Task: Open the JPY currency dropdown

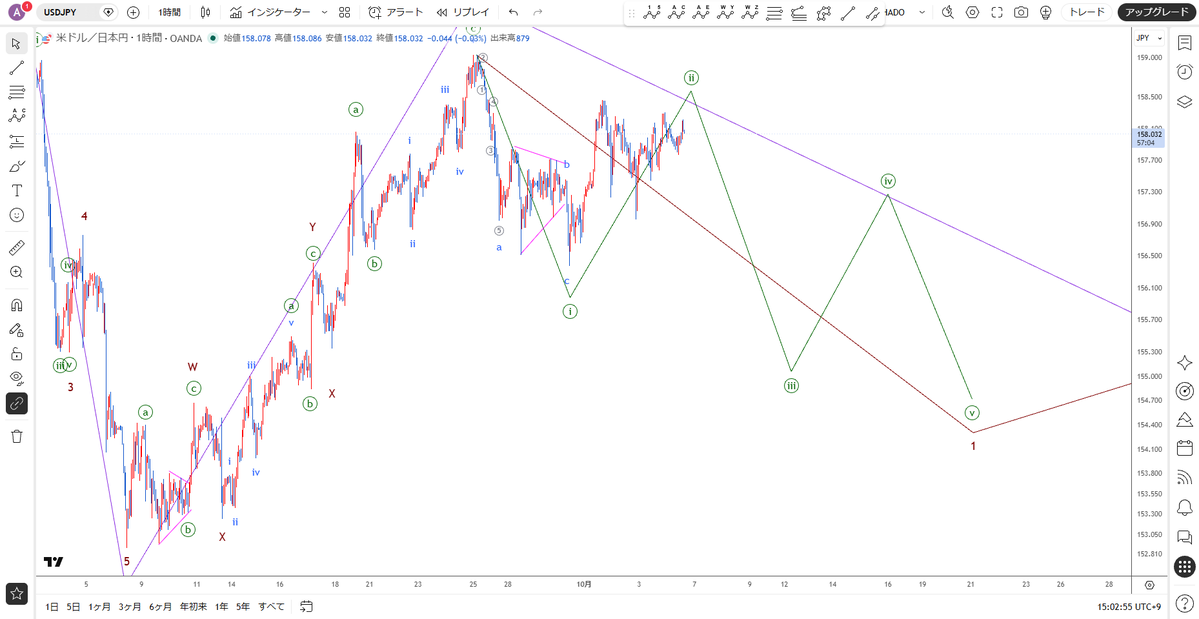Action: click(x=1149, y=37)
